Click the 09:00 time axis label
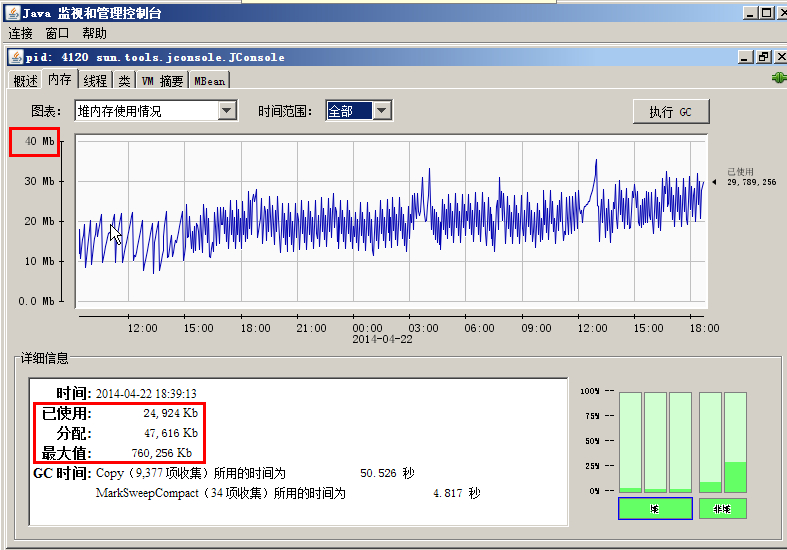Image resolution: width=787 pixels, height=550 pixels. pyautogui.click(x=536, y=328)
